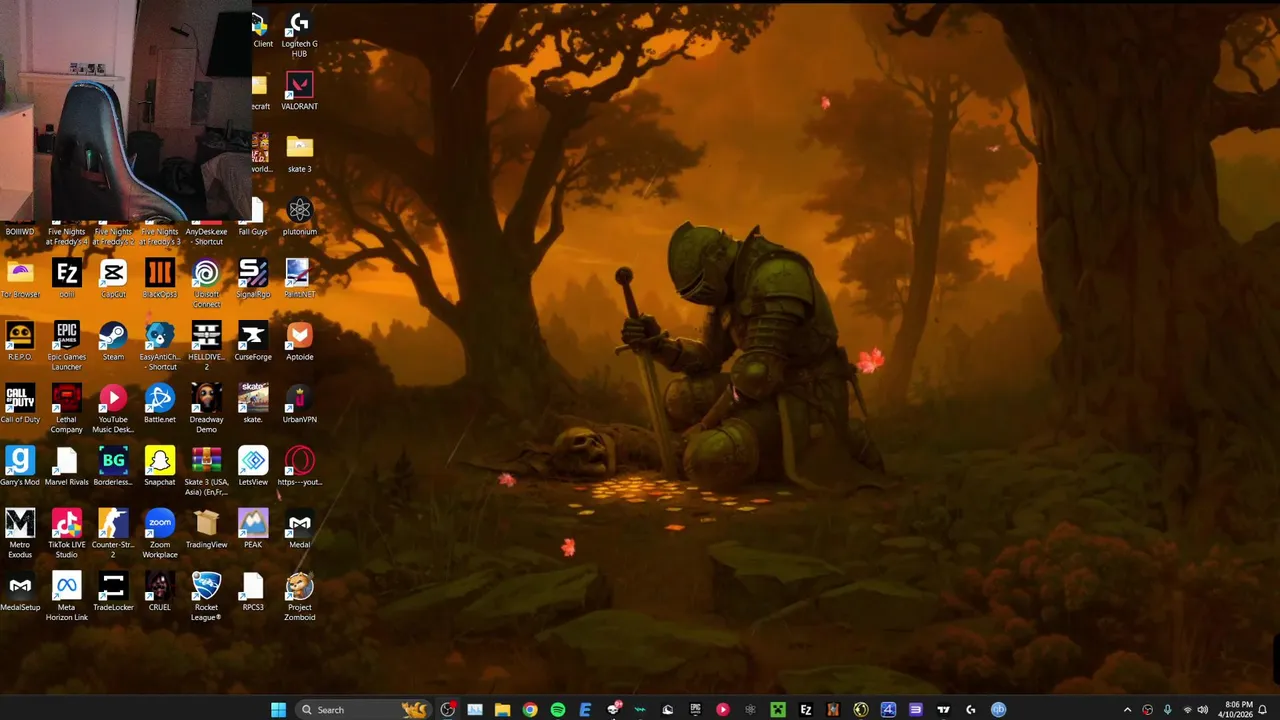This screenshot has height=720, width=1280.
Task: Open the Paint.NET desktop shortcut
Action: pyautogui.click(x=299, y=279)
